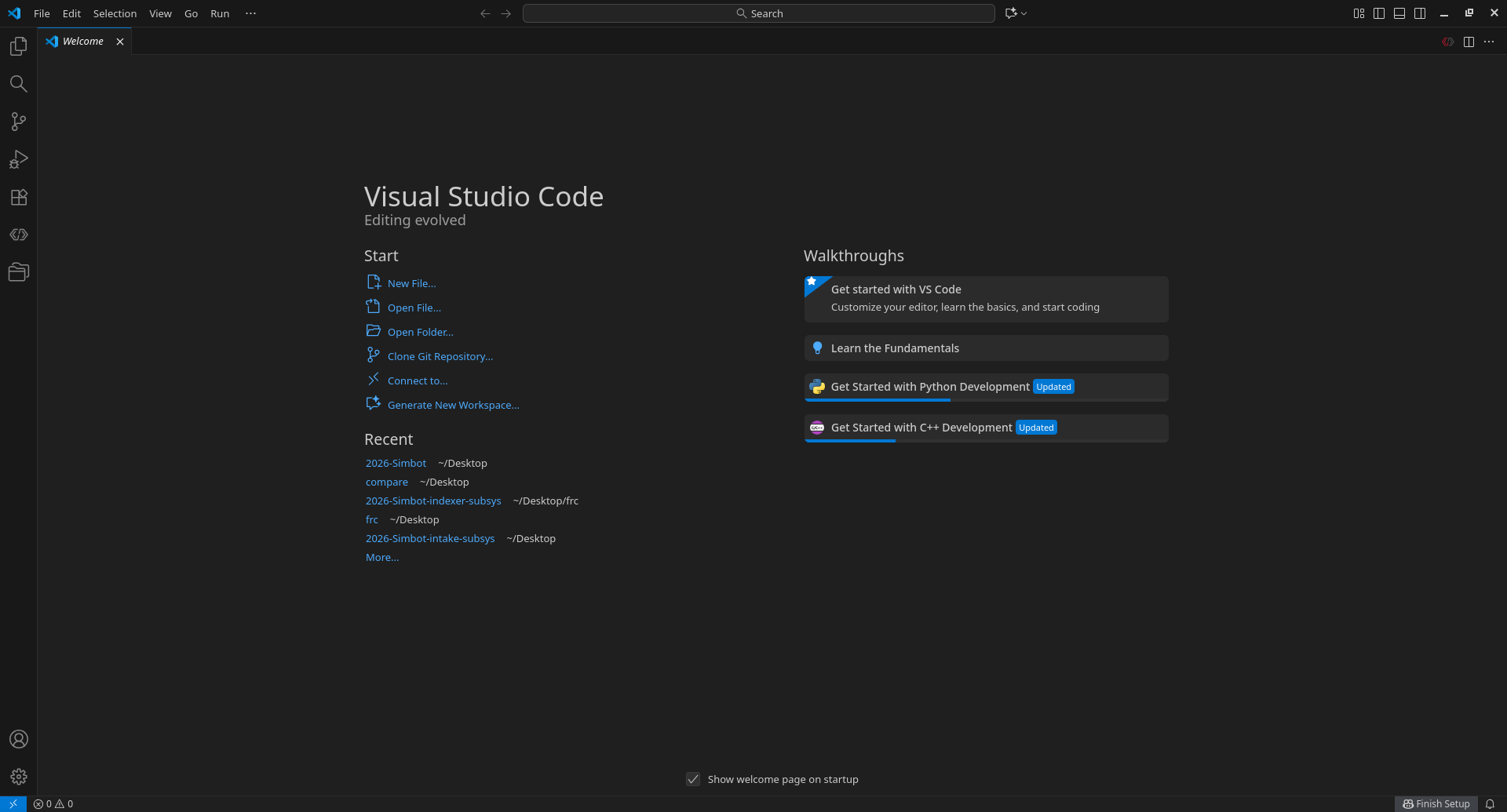Viewport: 1507px width, 812px height.
Task: Click the Clone Git Repository branch icon
Action: pyautogui.click(x=374, y=355)
